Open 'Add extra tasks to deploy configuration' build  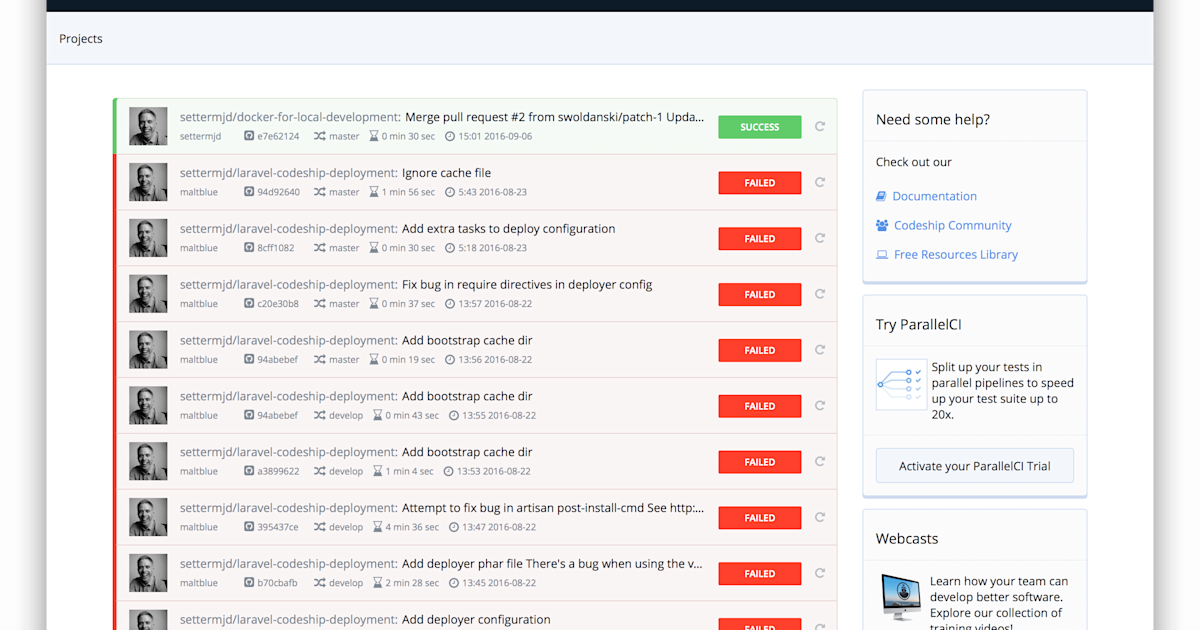pyautogui.click(x=509, y=229)
